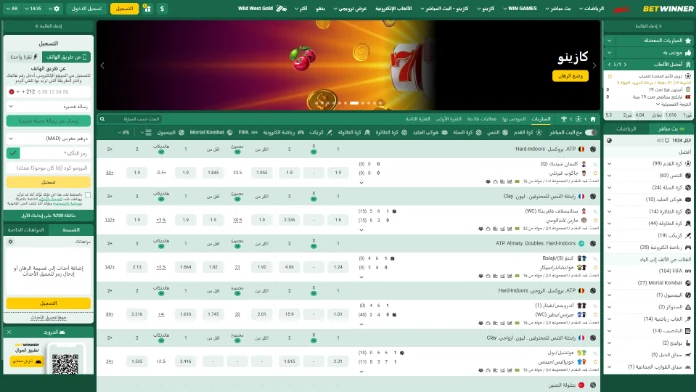Click the football filter in sports bar
696x392 pixels.
(527, 132)
